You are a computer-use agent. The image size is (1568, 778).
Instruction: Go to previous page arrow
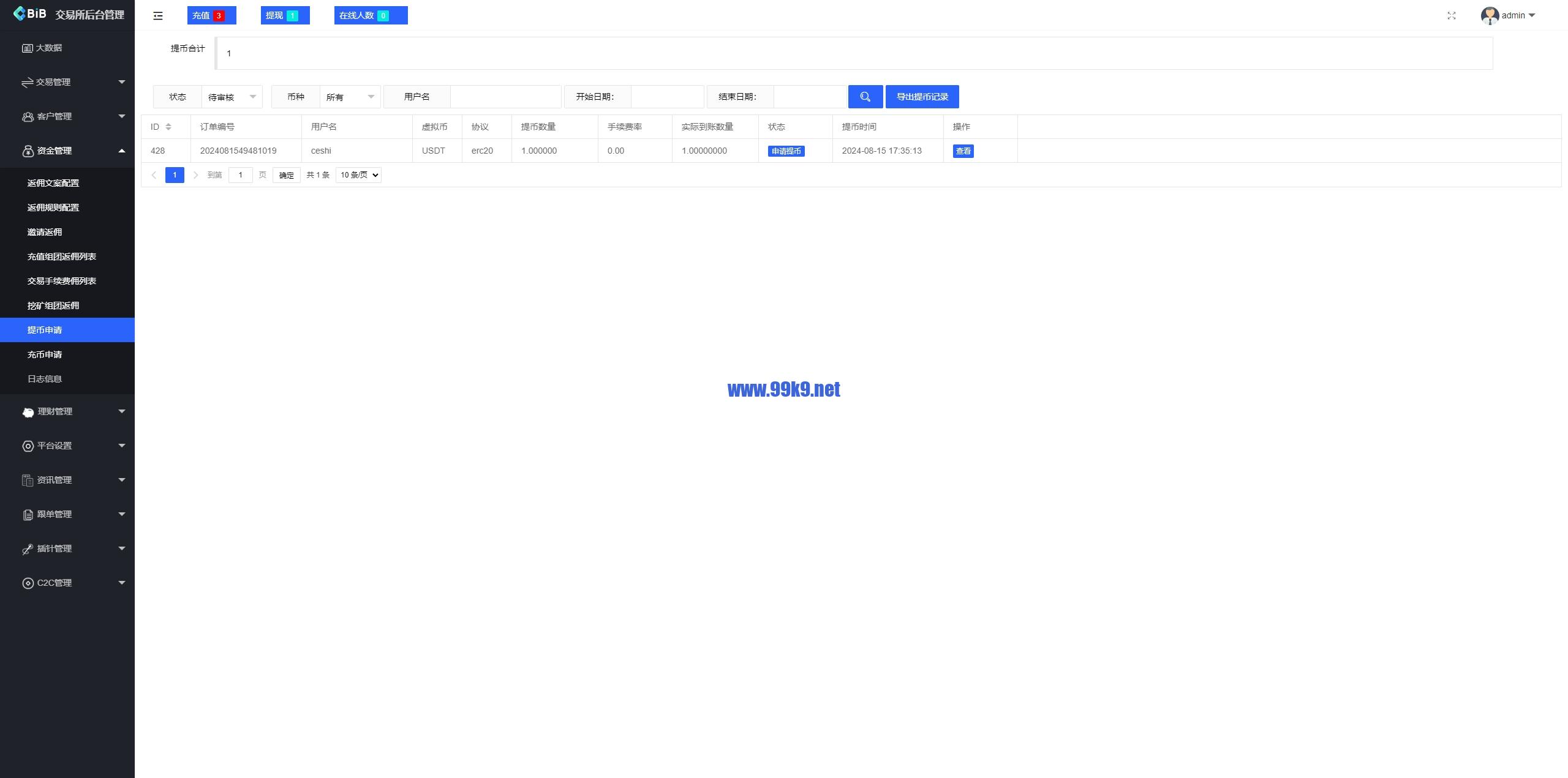tap(154, 175)
